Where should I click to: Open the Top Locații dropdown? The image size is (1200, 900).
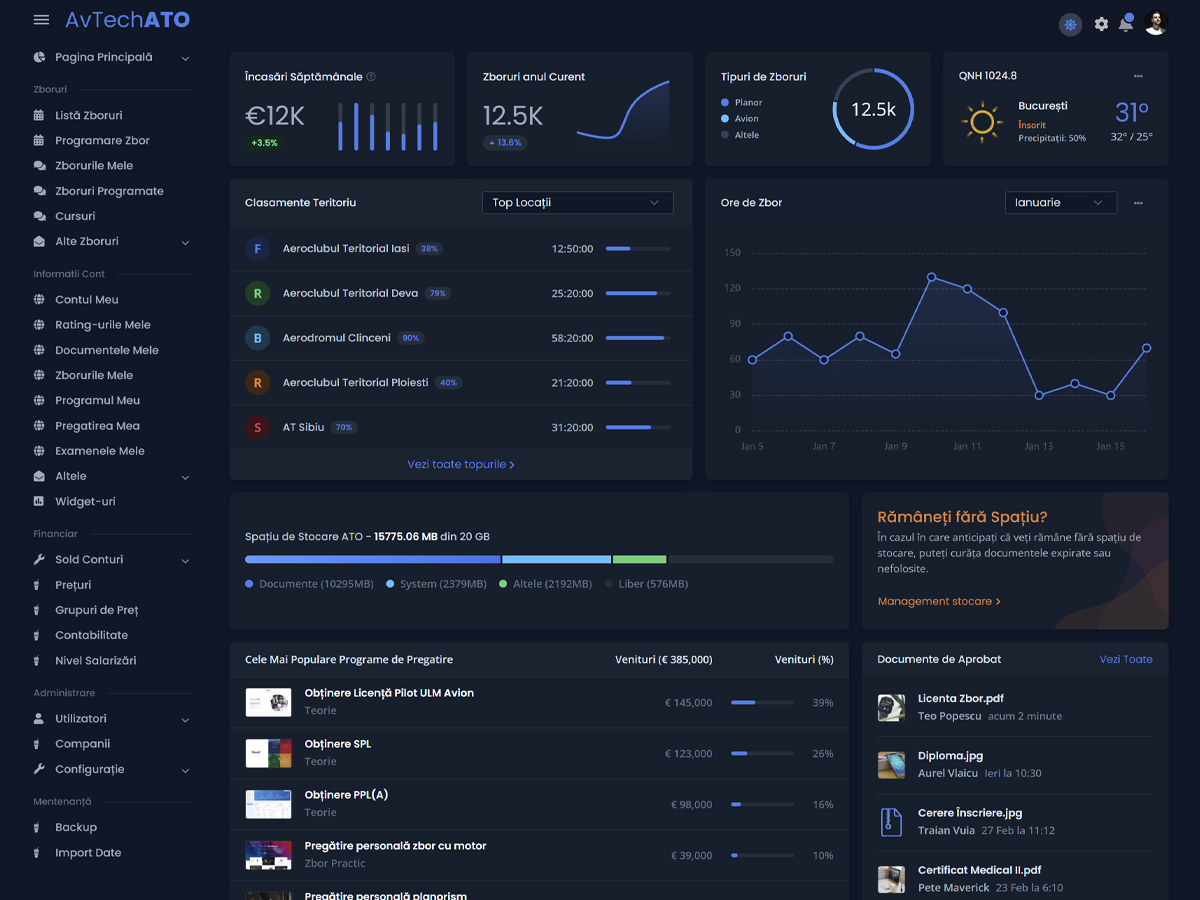tap(577, 203)
